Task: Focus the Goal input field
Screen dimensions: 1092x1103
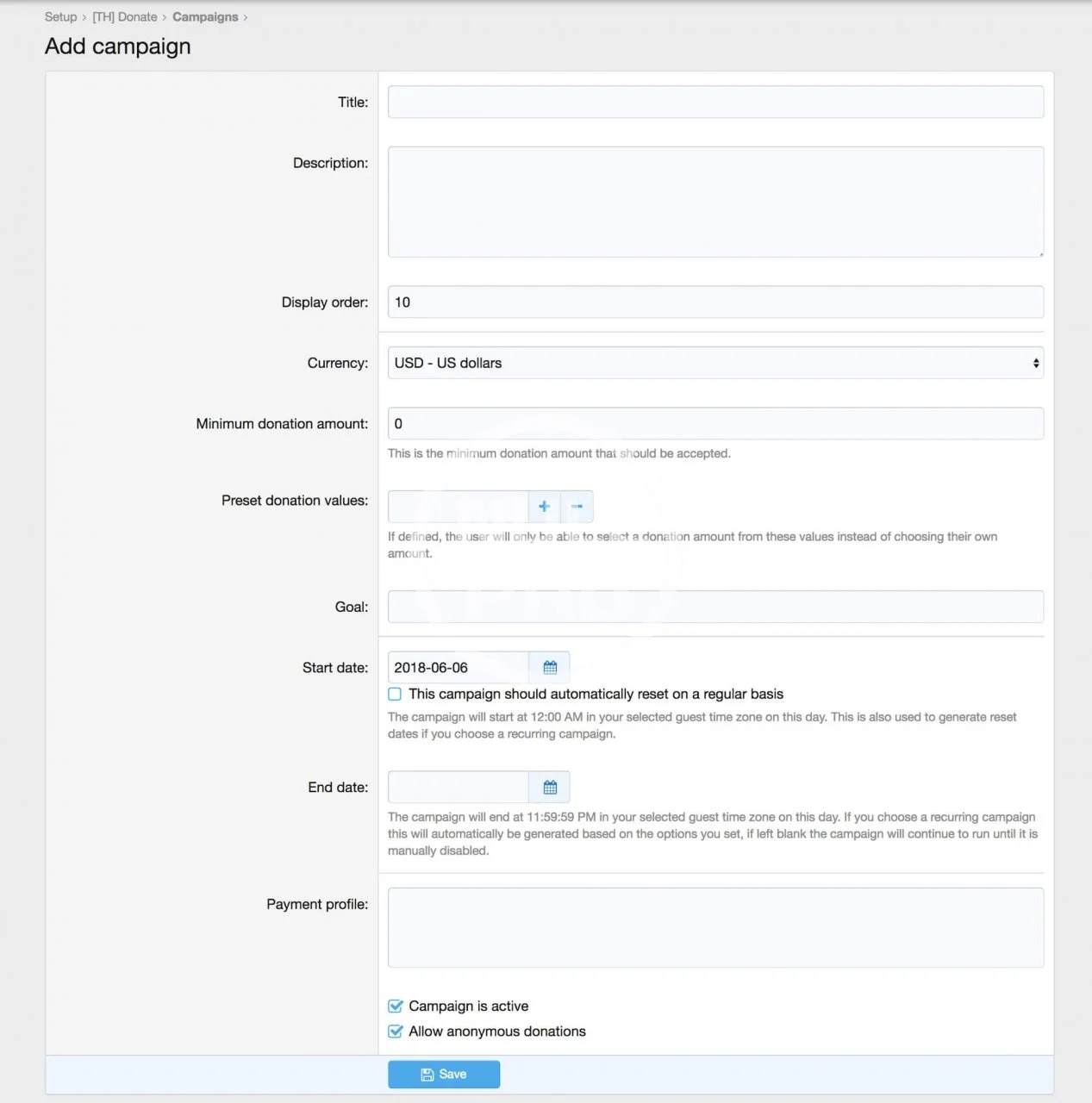Action: [714, 607]
